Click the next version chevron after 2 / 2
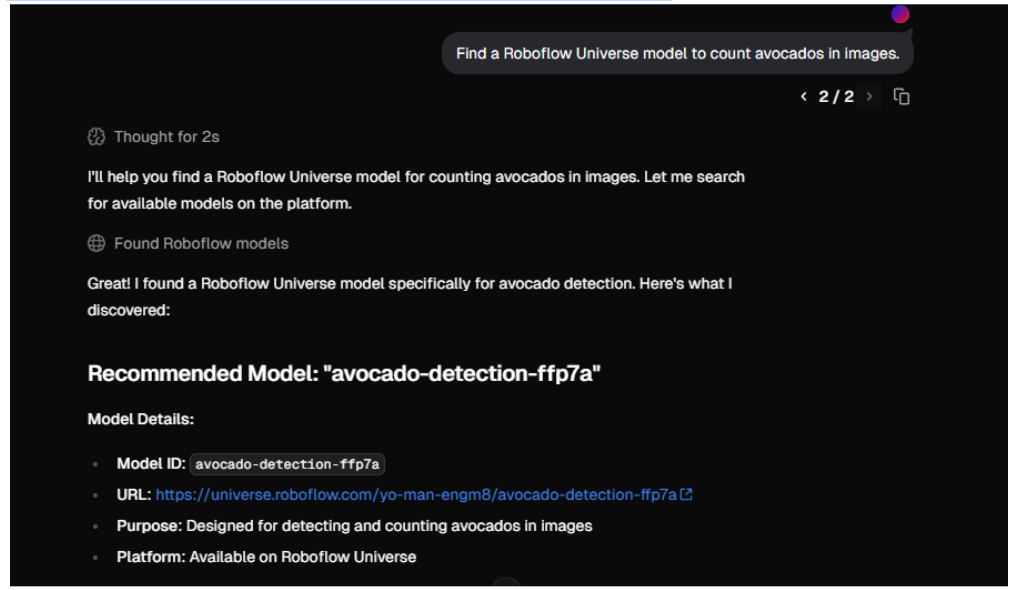The height and width of the screenshot is (590, 1012). click(x=869, y=97)
